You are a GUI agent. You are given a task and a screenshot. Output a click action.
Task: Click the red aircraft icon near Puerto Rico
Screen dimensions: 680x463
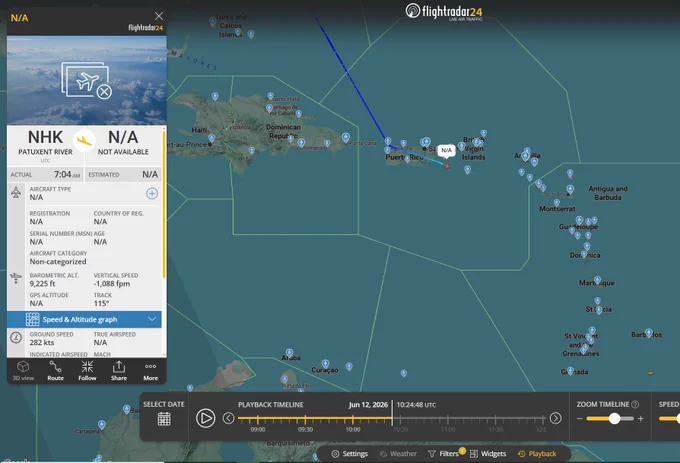(x=447, y=166)
